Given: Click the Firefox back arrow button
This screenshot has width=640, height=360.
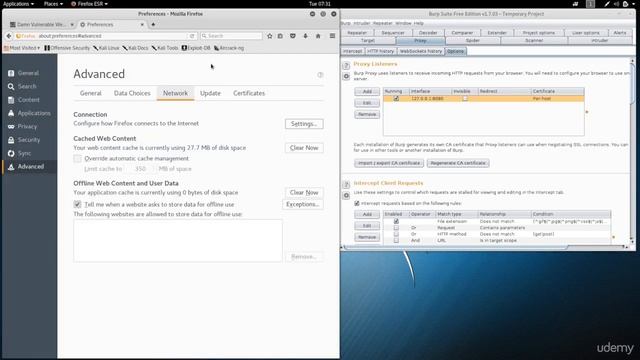Looking at the screenshot, I should [9, 36].
